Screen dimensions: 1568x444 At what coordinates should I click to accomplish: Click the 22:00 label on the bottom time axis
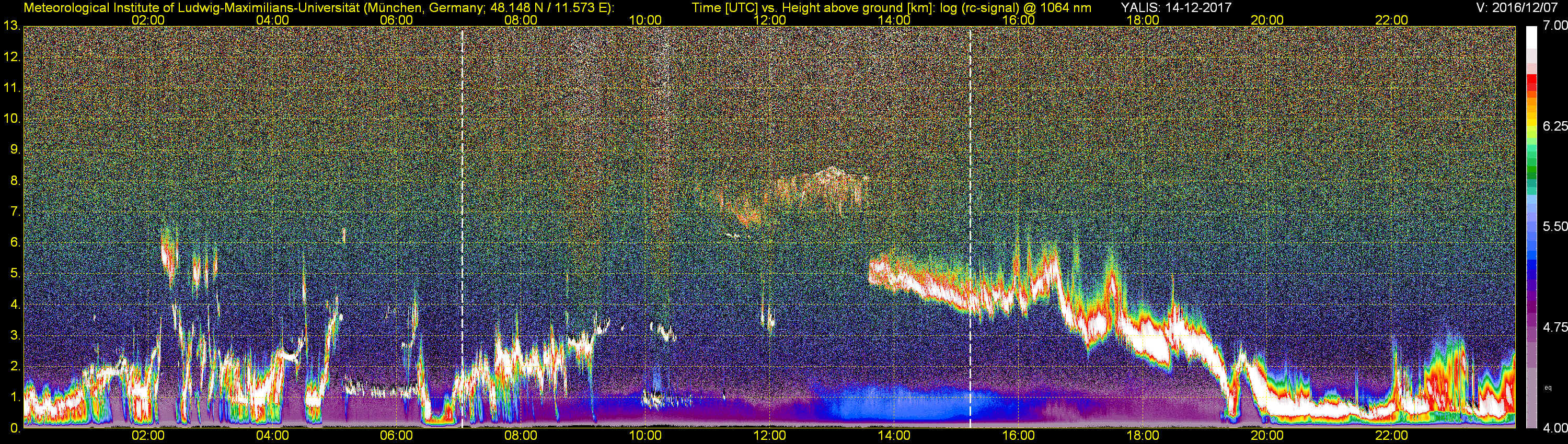1391,436
